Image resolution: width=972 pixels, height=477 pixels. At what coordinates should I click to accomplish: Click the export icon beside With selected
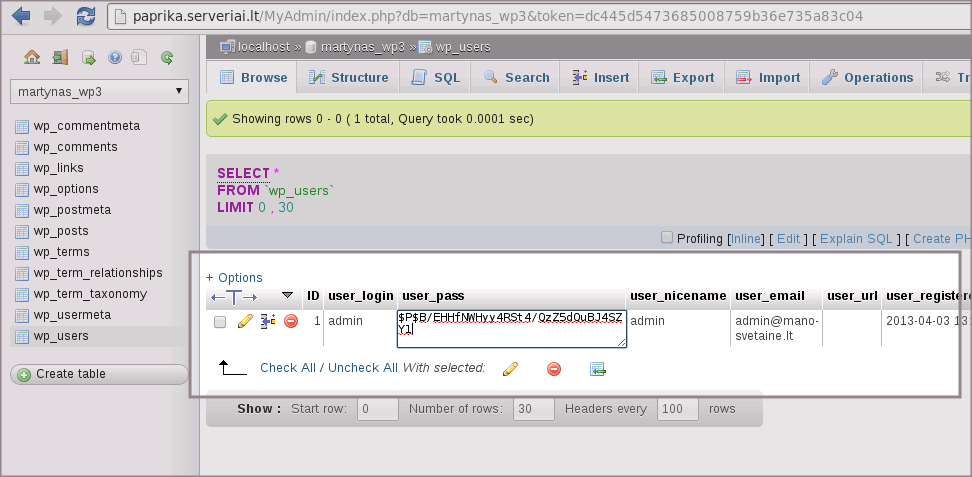point(598,369)
